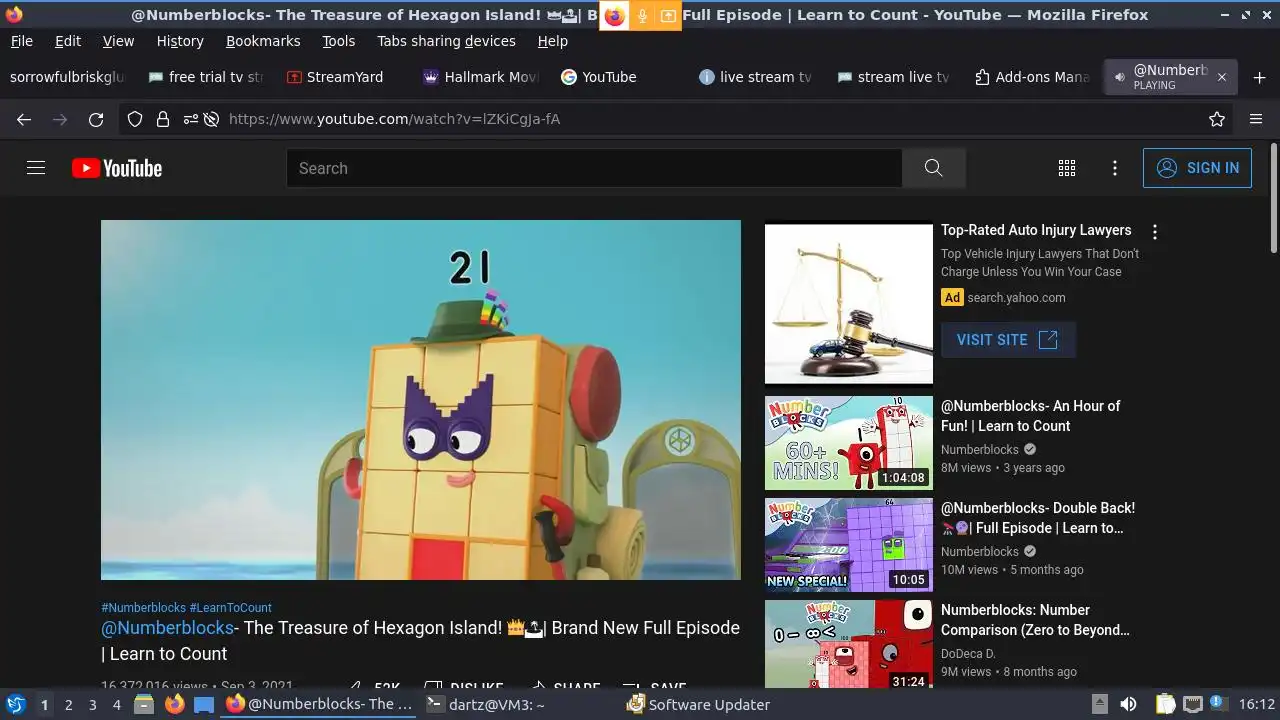Open the File menu
The height and width of the screenshot is (720, 1280).
21,41
